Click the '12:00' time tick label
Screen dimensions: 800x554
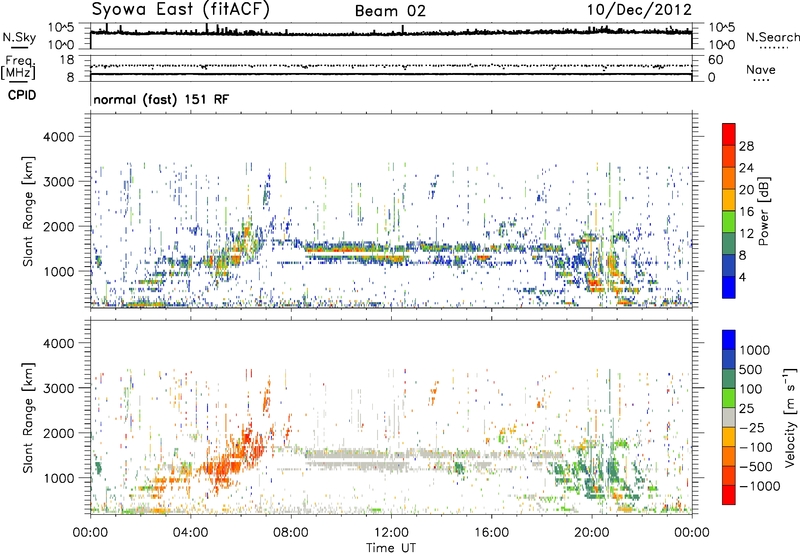point(391,533)
